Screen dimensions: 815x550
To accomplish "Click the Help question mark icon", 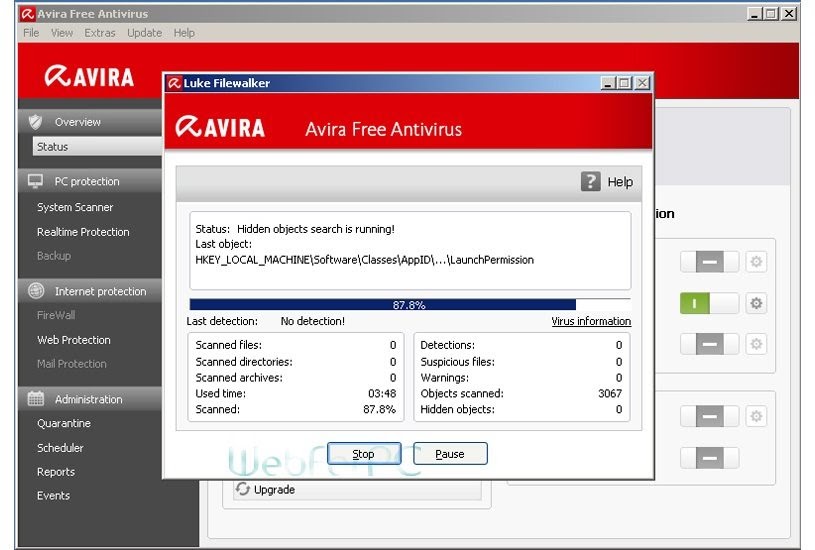I will 590,181.
